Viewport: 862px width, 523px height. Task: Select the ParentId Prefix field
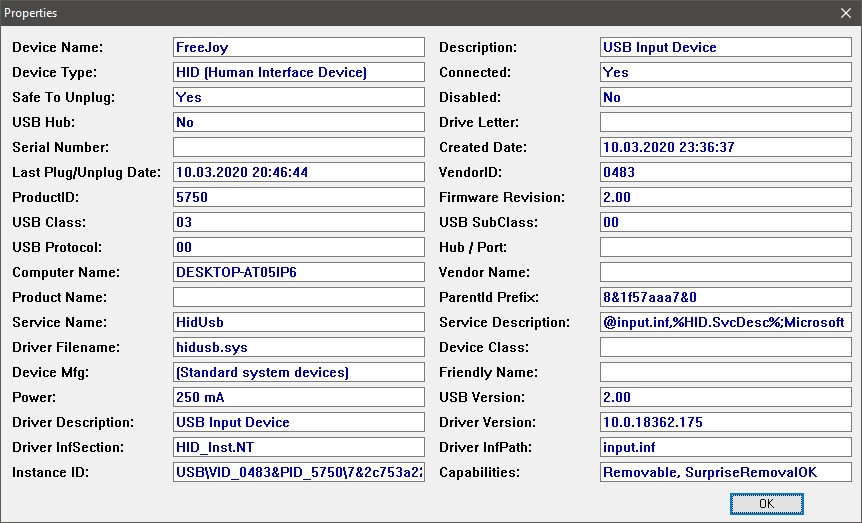click(726, 298)
